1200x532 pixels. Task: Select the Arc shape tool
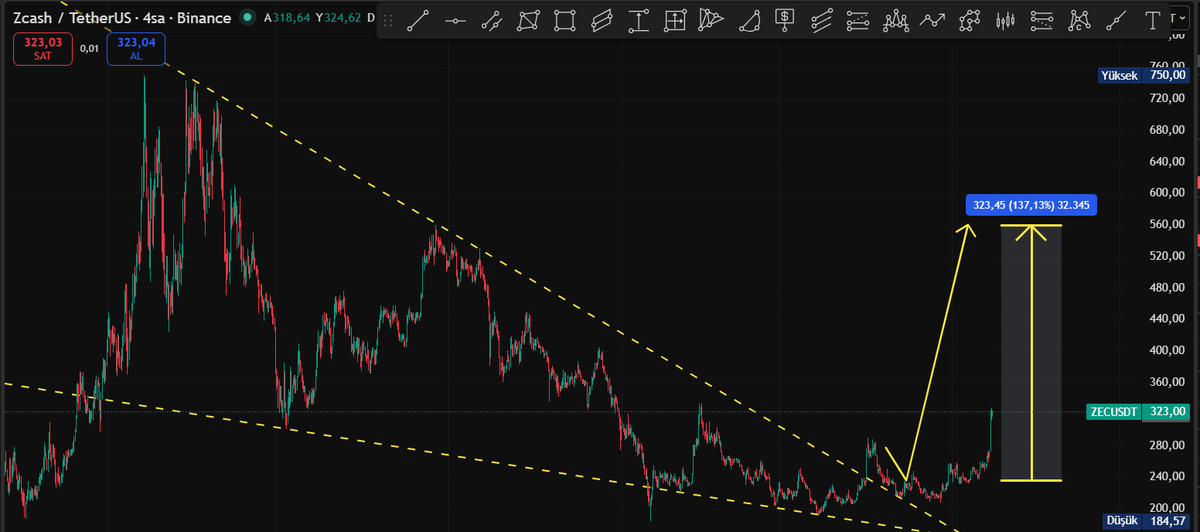click(748, 19)
